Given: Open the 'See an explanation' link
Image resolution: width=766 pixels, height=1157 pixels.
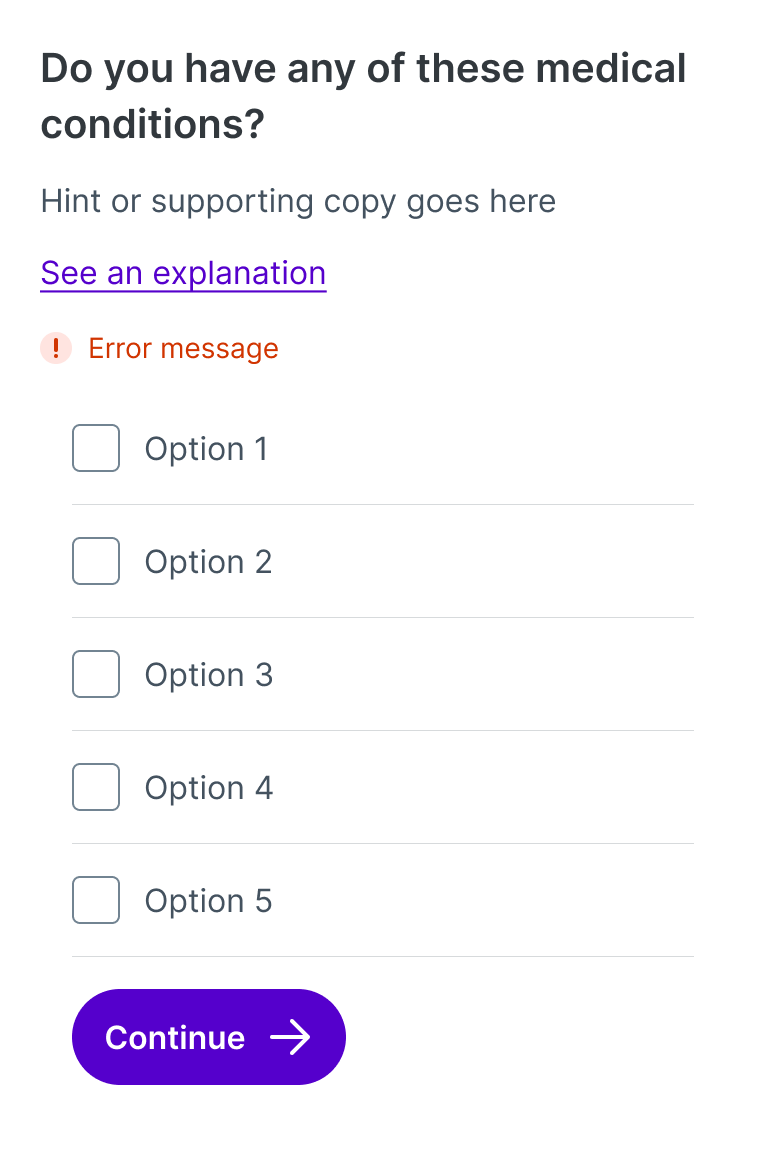Looking at the screenshot, I should tap(183, 272).
